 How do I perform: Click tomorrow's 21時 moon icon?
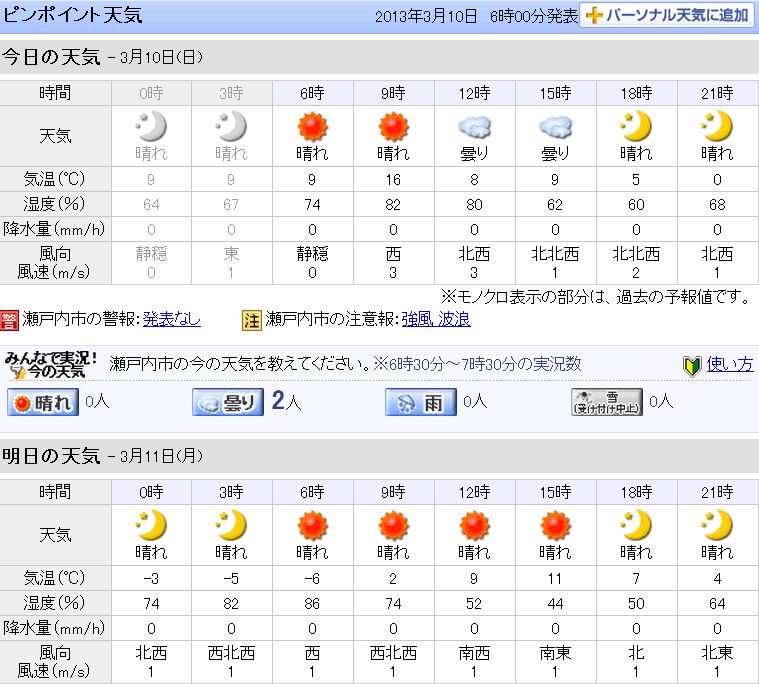pos(717,525)
